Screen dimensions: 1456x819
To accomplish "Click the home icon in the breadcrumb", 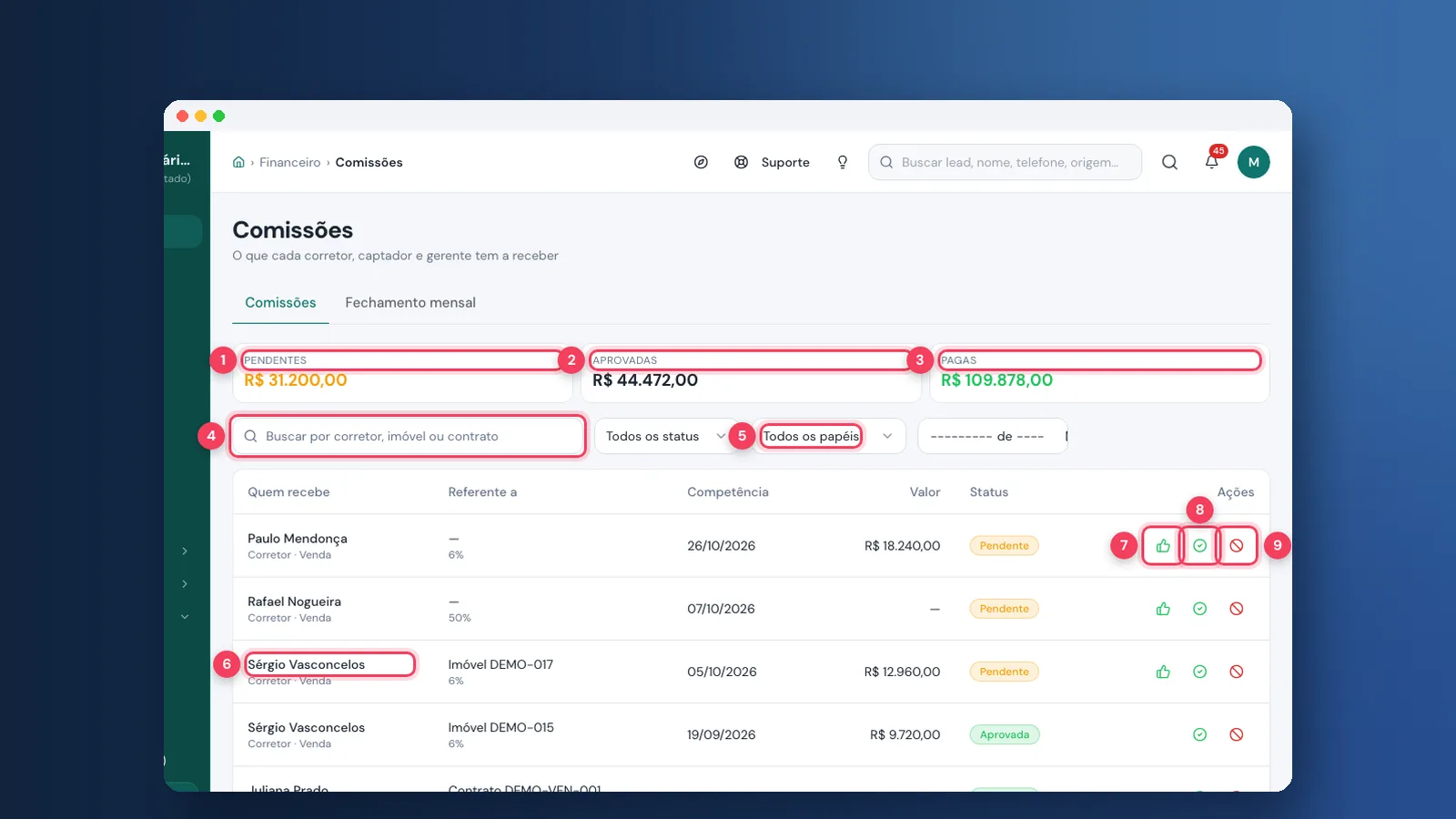I will point(238,162).
